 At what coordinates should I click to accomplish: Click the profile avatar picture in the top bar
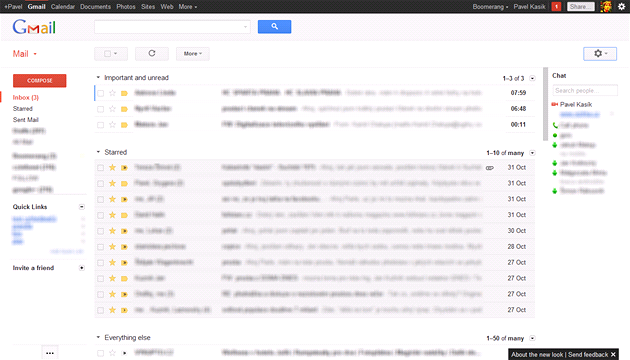[x=606, y=6]
